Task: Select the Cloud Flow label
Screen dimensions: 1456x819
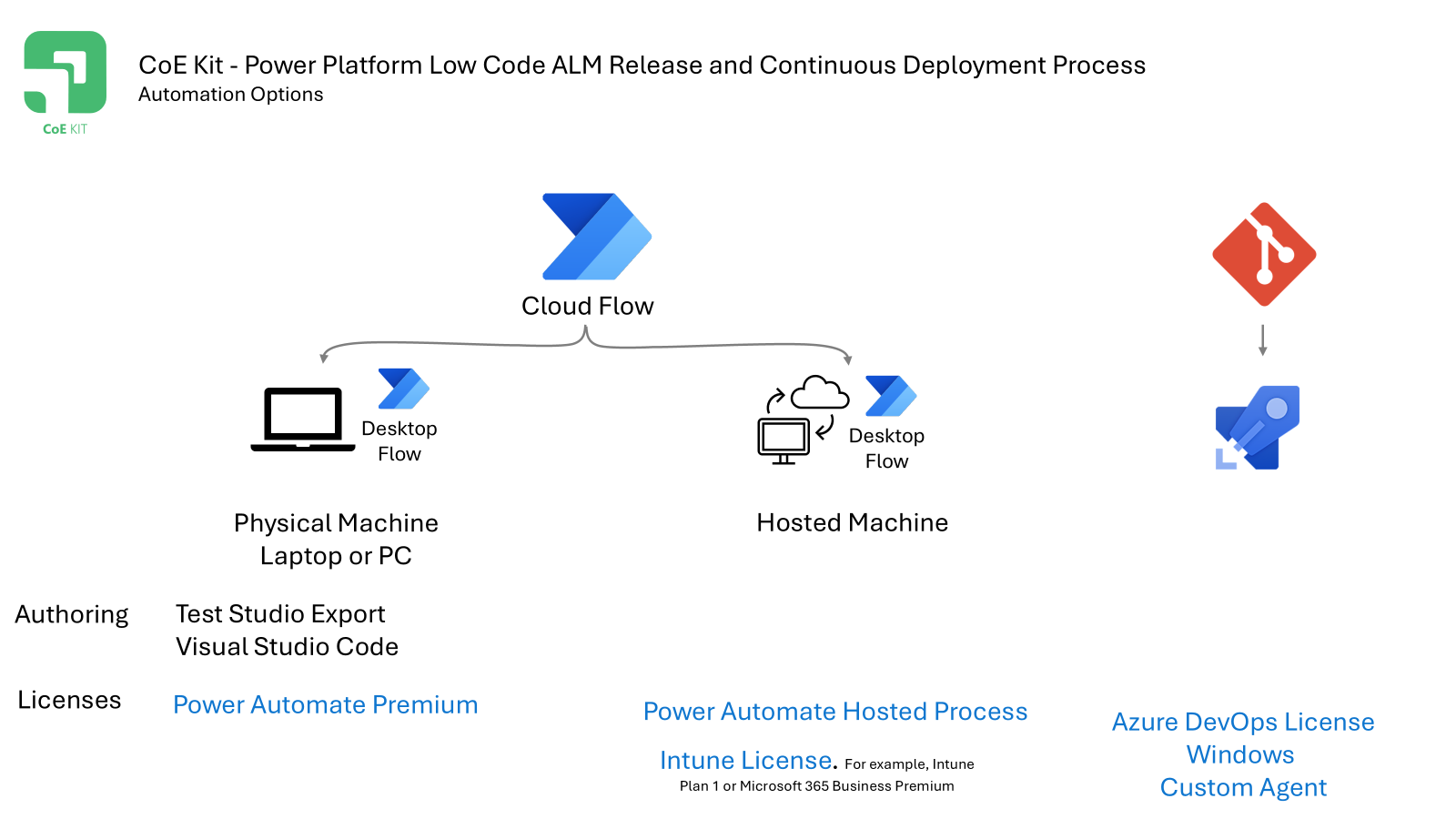Action: [x=588, y=306]
